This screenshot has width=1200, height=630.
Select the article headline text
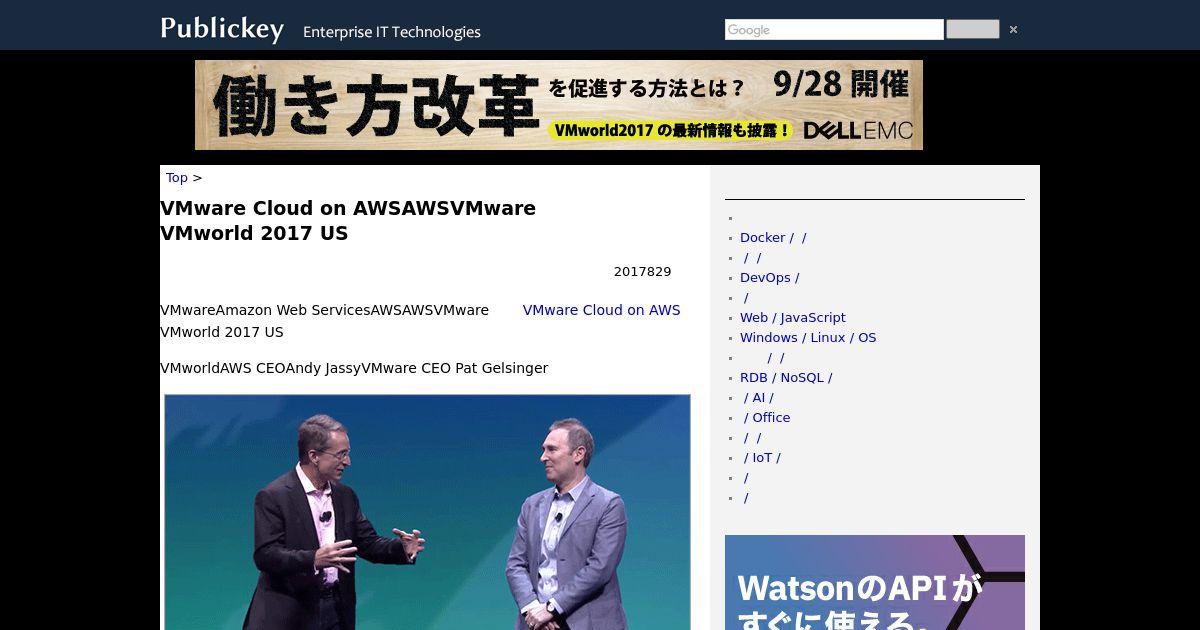[348, 221]
